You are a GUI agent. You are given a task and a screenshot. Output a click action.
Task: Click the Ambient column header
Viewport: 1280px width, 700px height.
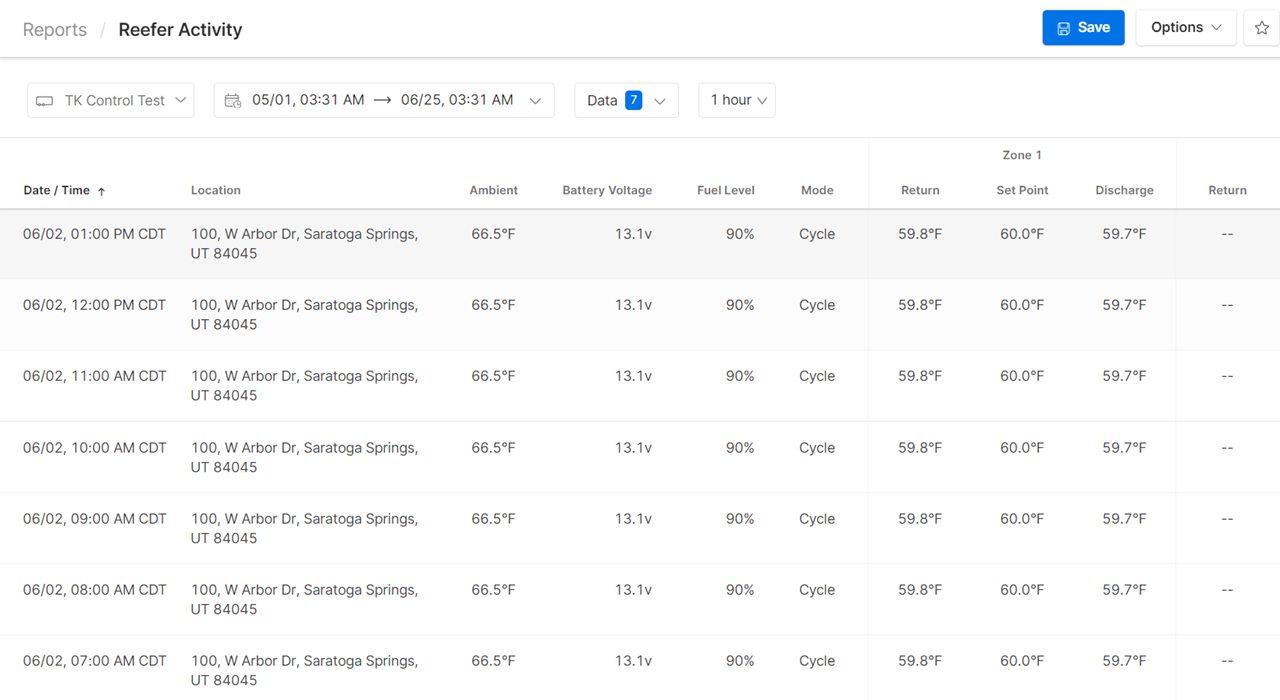[x=494, y=190]
